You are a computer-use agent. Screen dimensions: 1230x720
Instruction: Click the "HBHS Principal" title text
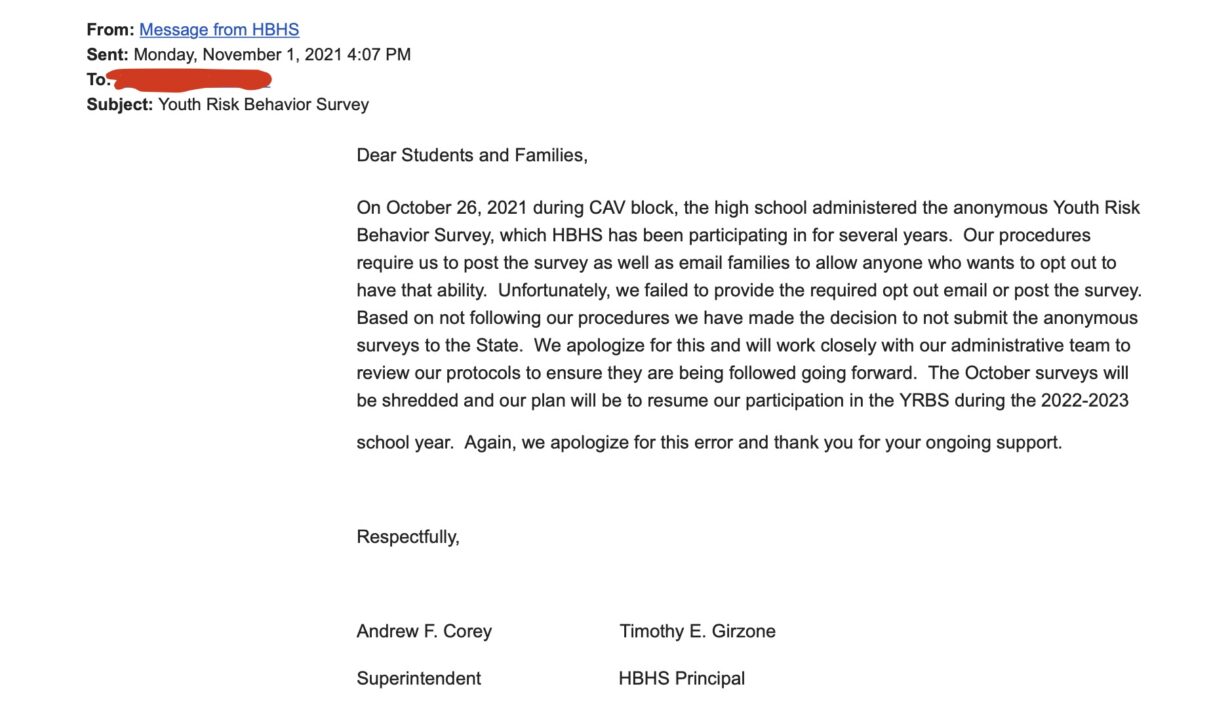coord(682,678)
